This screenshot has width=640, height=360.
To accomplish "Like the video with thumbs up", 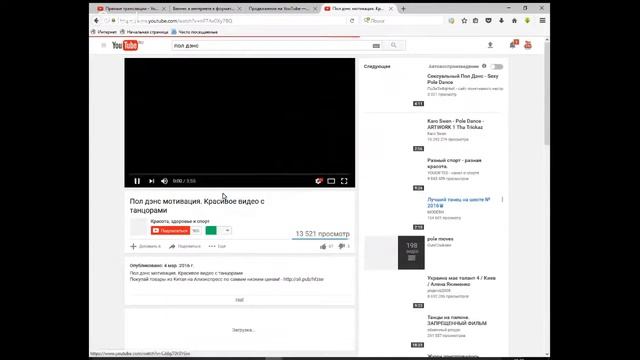I will coord(323,247).
